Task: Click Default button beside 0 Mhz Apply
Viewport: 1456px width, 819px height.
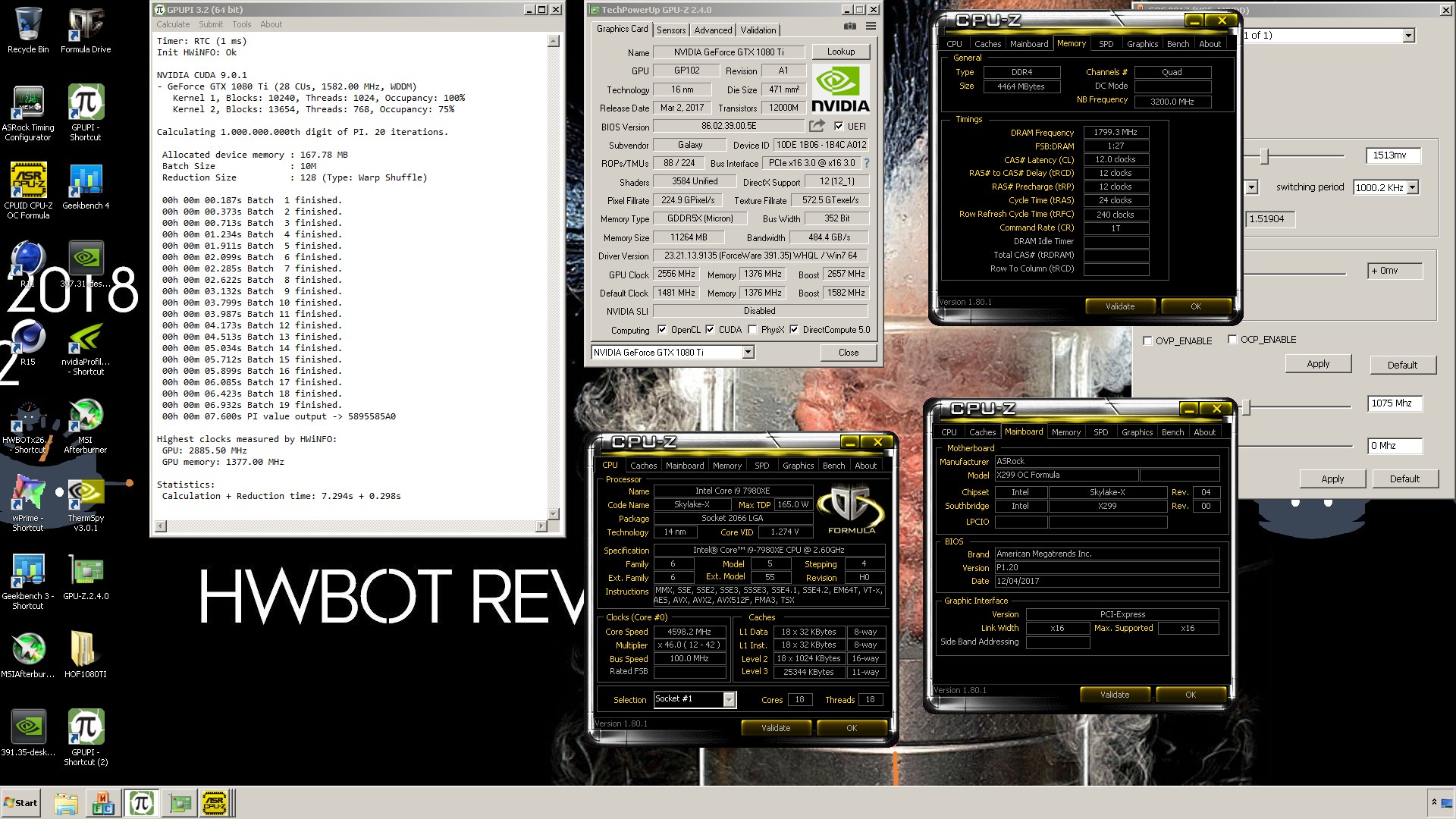Action: (1404, 479)
